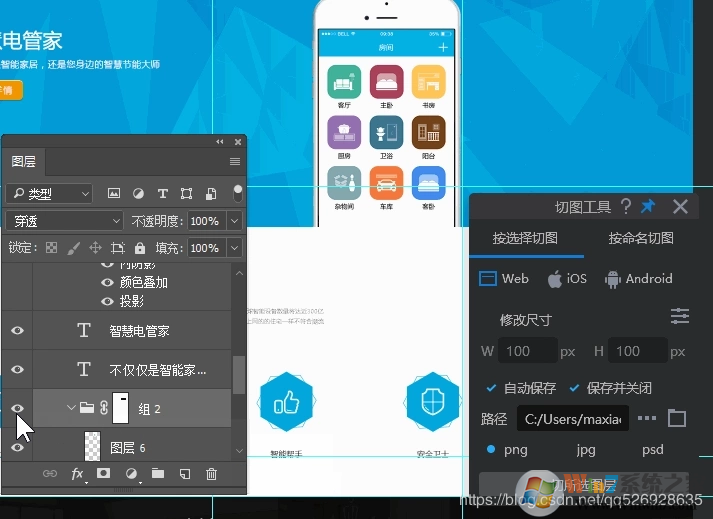The image size is (713, 519).
Task: Select Web platform option
Action: coord(504,278)
